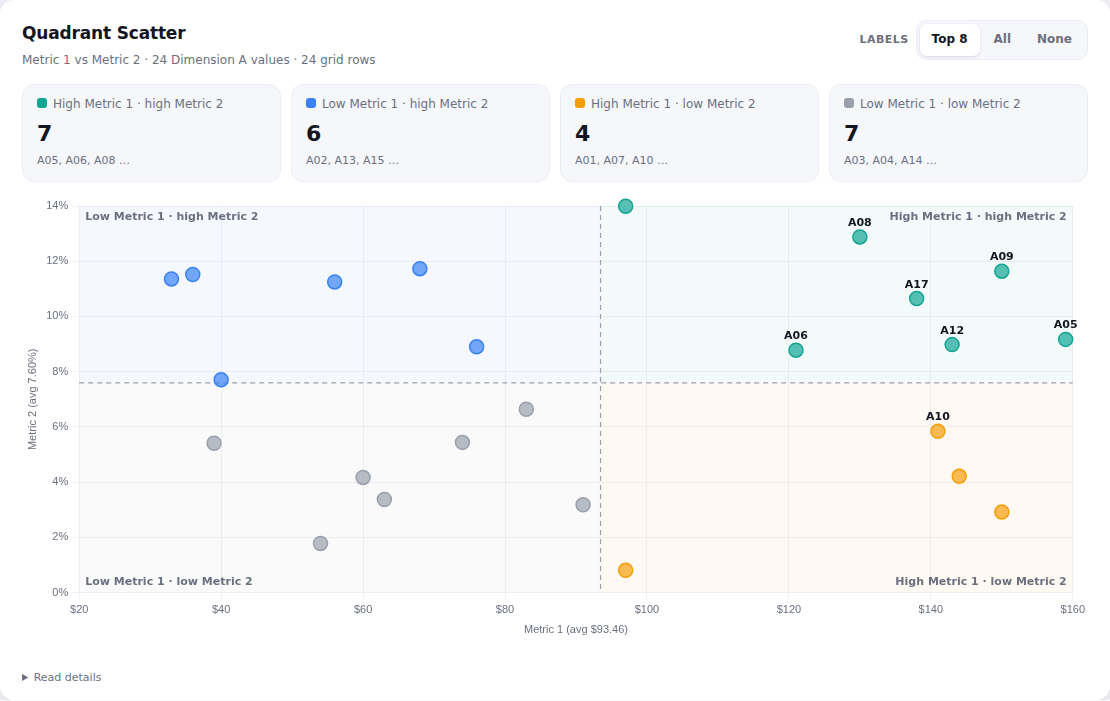The height and width of the screenshot is (701, 1110).
Task: Click the Metric 1 (avg $93.46) axis title
Action: point(576,629)
